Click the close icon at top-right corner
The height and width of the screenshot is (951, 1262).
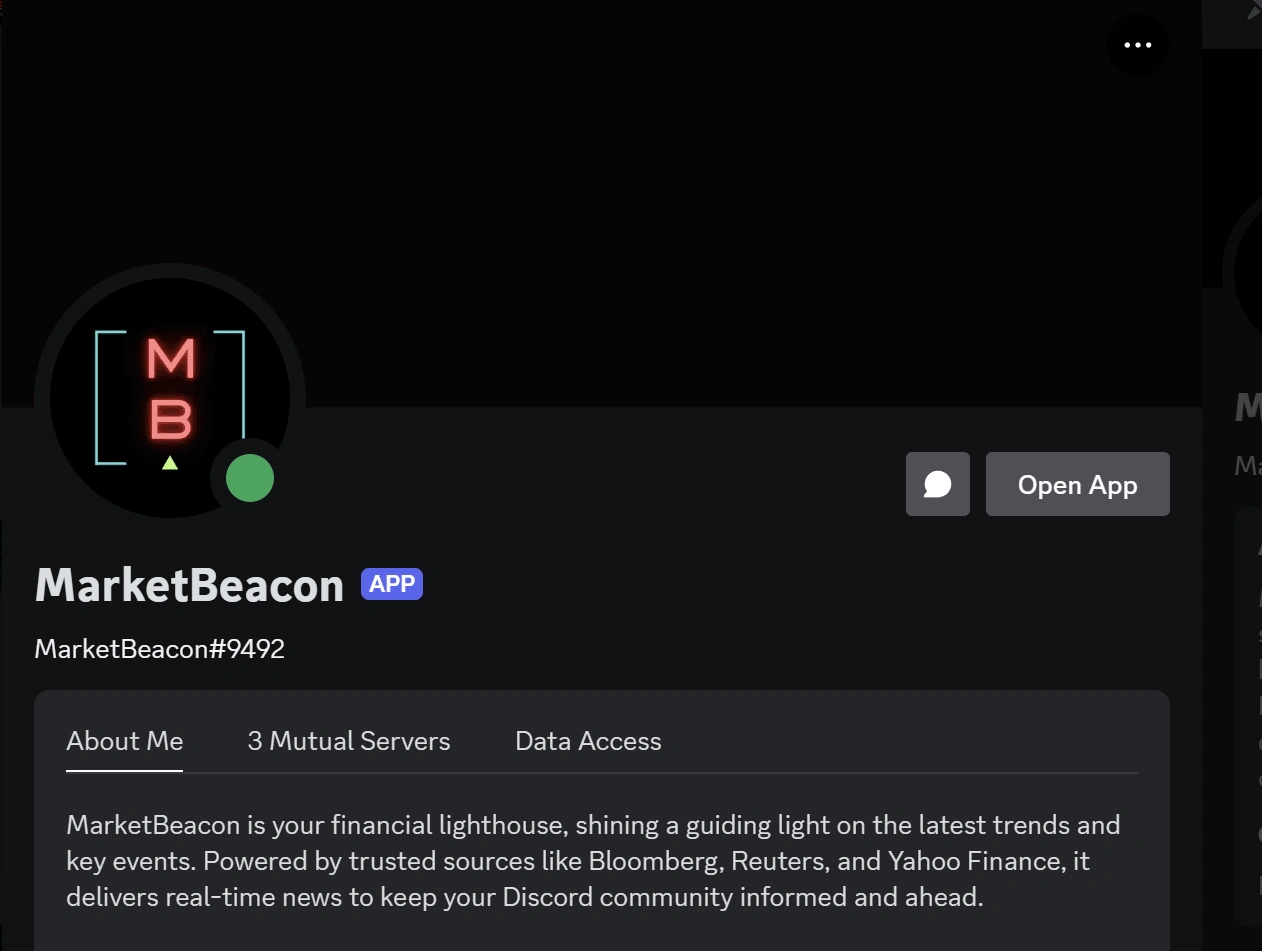point(1253,11)
